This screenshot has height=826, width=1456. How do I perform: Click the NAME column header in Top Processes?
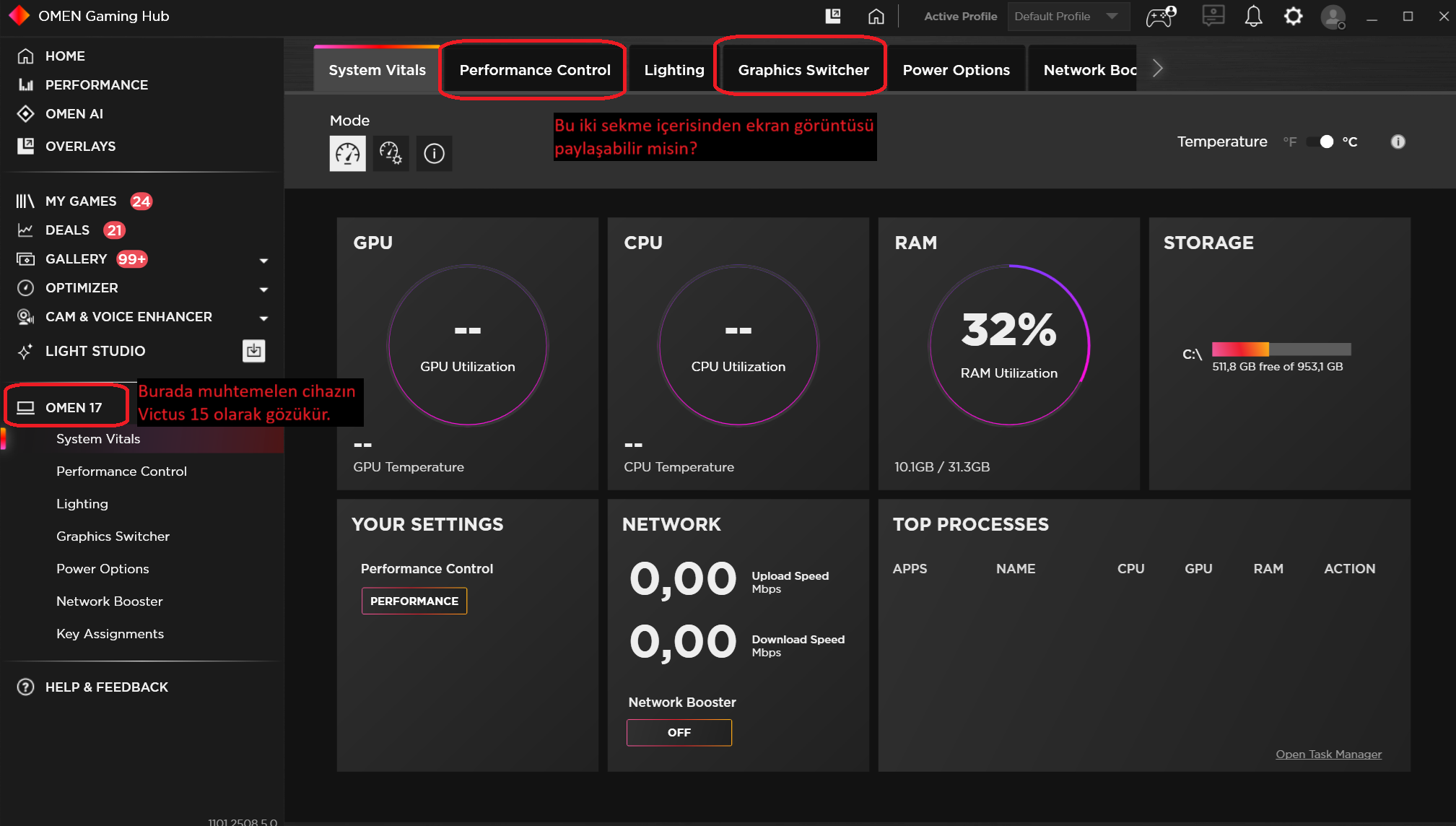1015,568
